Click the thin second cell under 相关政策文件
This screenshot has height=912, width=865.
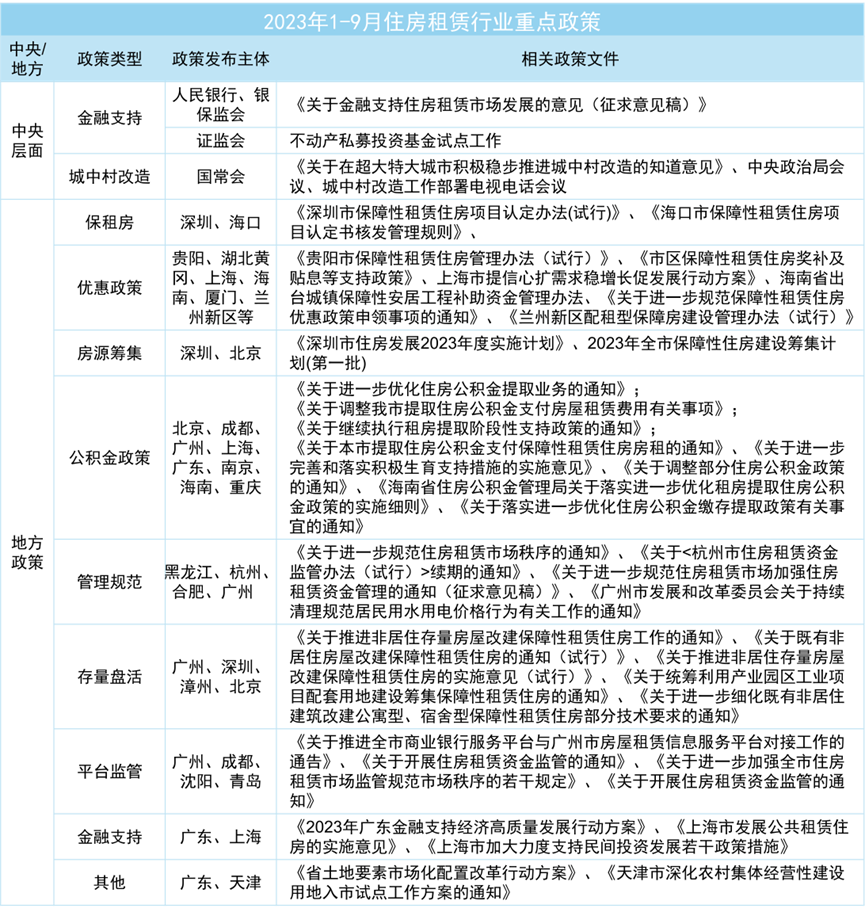[x=570, y=140]
